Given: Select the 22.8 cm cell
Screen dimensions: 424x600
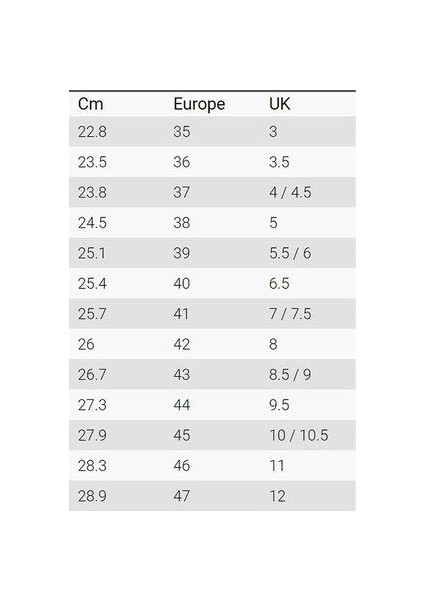Looking at the screenshot, I should 92,132.
